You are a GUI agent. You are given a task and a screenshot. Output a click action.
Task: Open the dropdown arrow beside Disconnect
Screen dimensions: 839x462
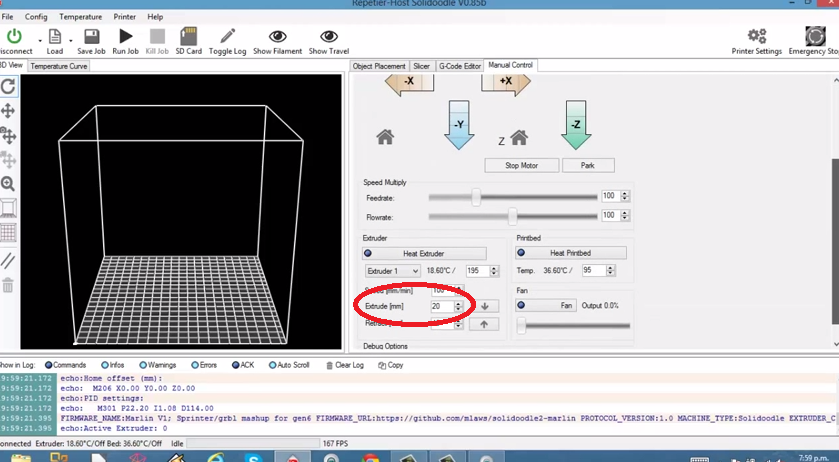point(40,41)
